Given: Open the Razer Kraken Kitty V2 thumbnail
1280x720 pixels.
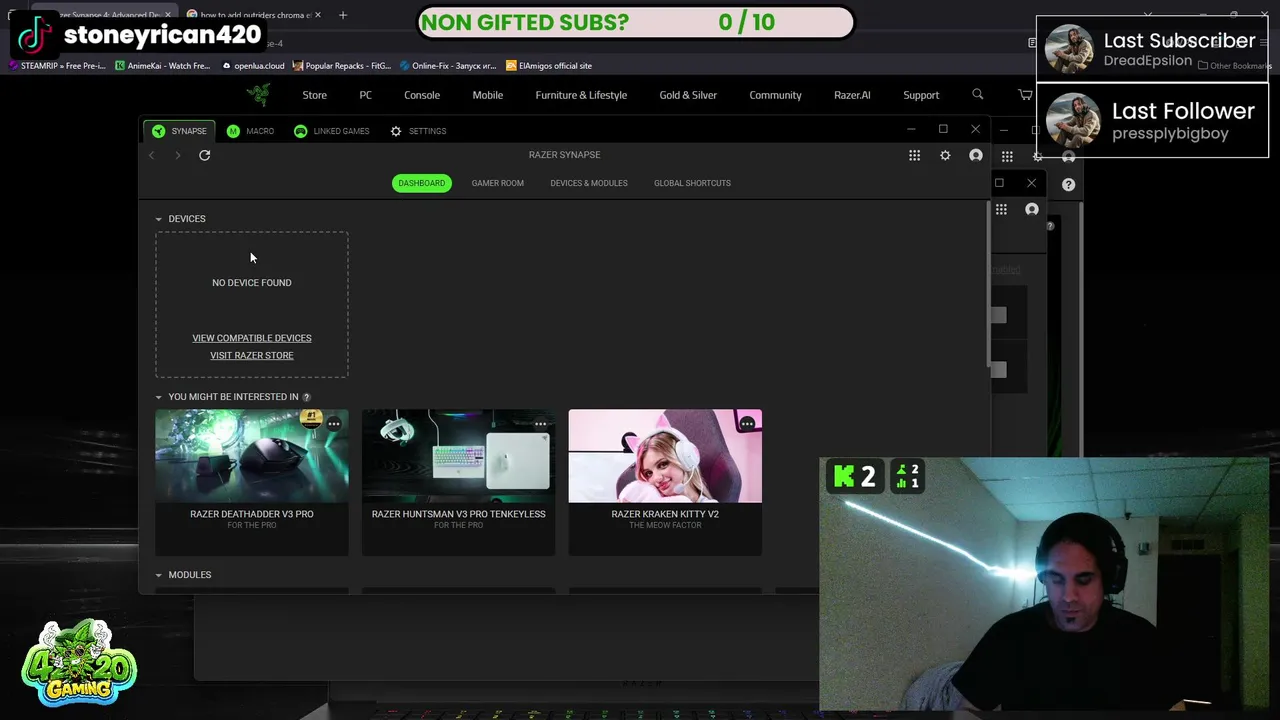Looking at the screenshot, I should [x=665, y=456].
